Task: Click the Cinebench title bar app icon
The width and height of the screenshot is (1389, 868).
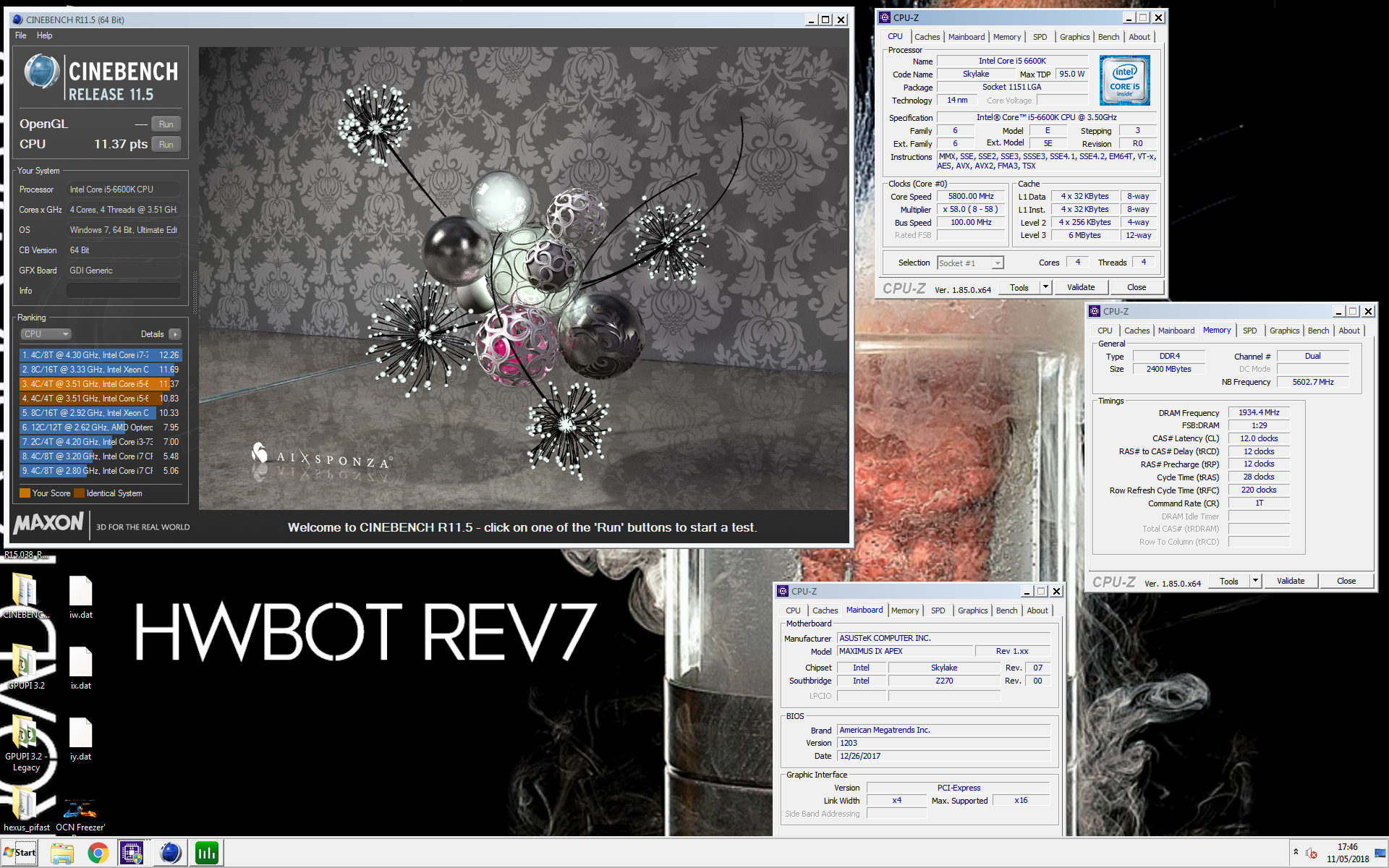Action: click(17, 20)
